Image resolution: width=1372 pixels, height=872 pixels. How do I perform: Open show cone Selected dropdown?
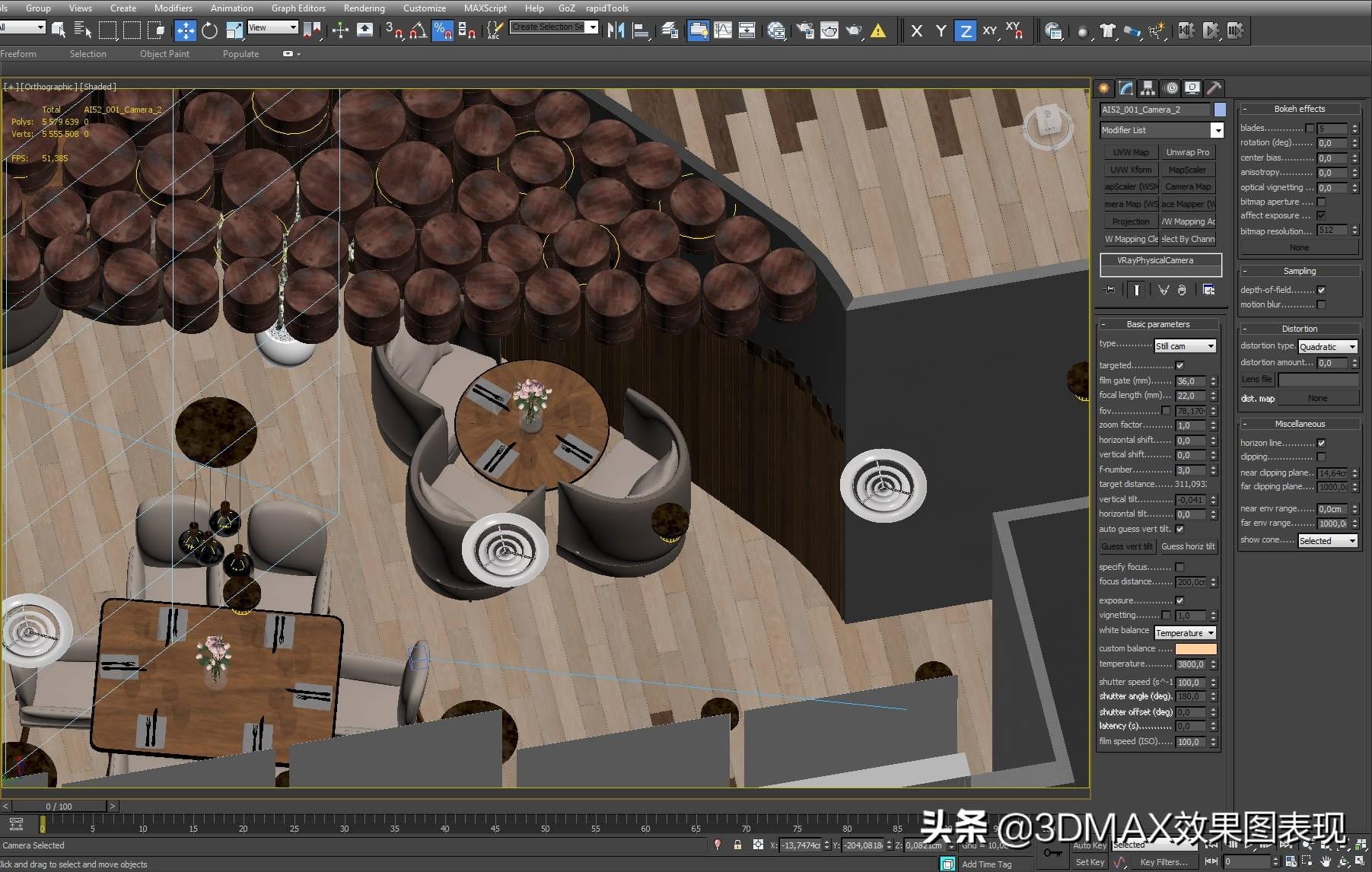click(x=1328, y=541)
